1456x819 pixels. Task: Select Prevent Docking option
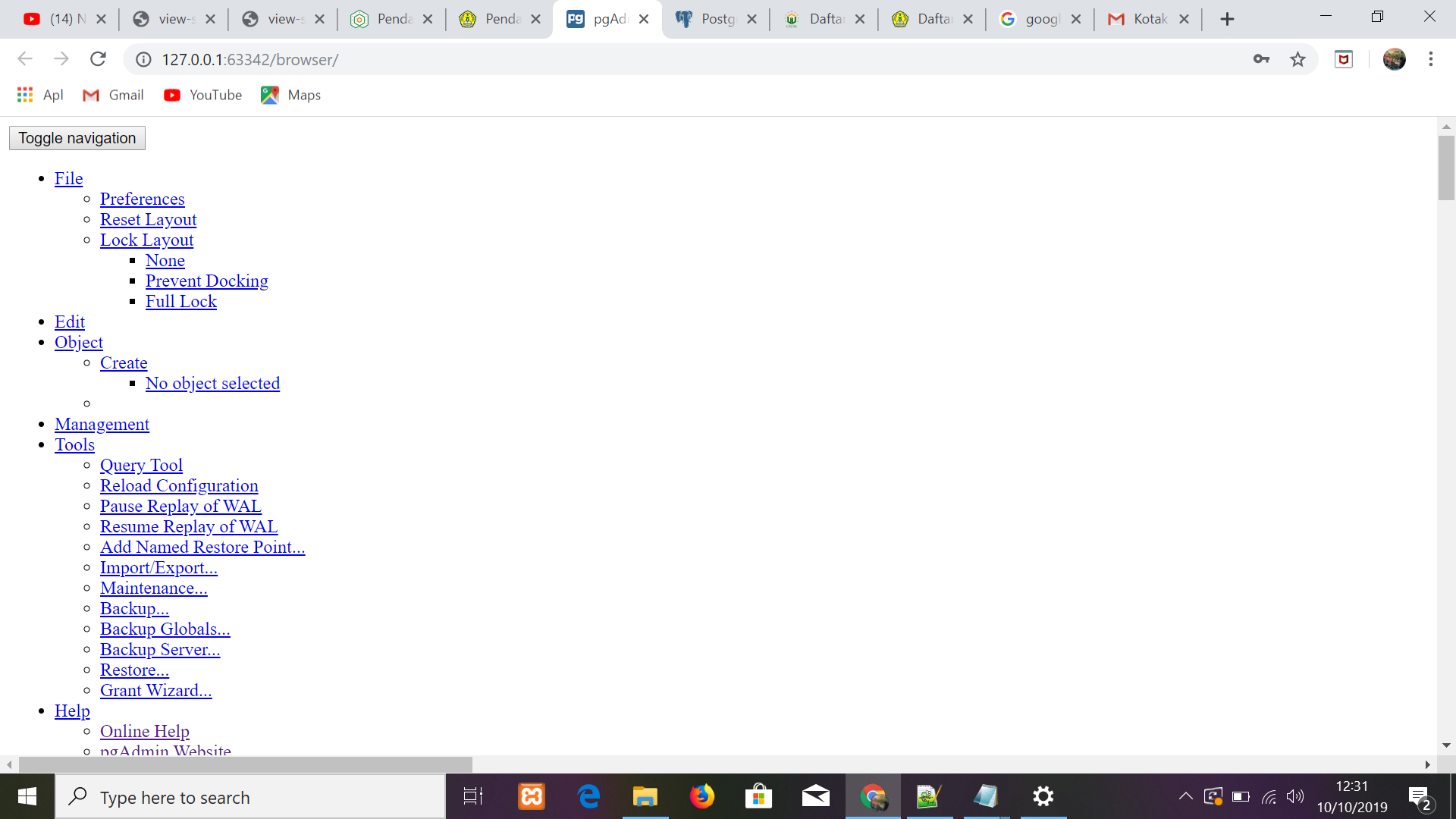coord(207,281)
